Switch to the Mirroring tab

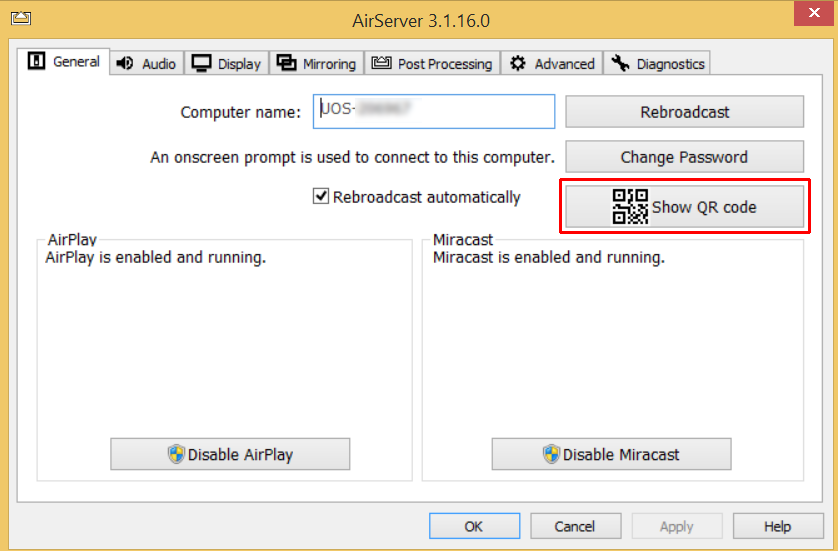pos(328,64)
